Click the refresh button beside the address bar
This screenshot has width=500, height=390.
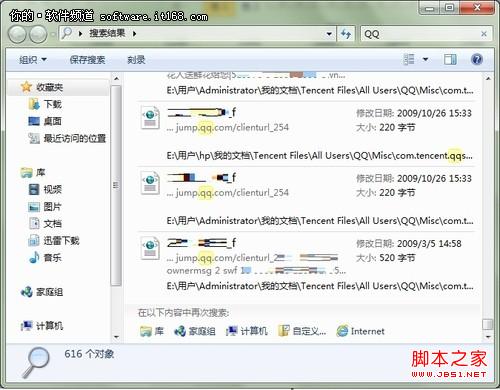tap(346, 34)
